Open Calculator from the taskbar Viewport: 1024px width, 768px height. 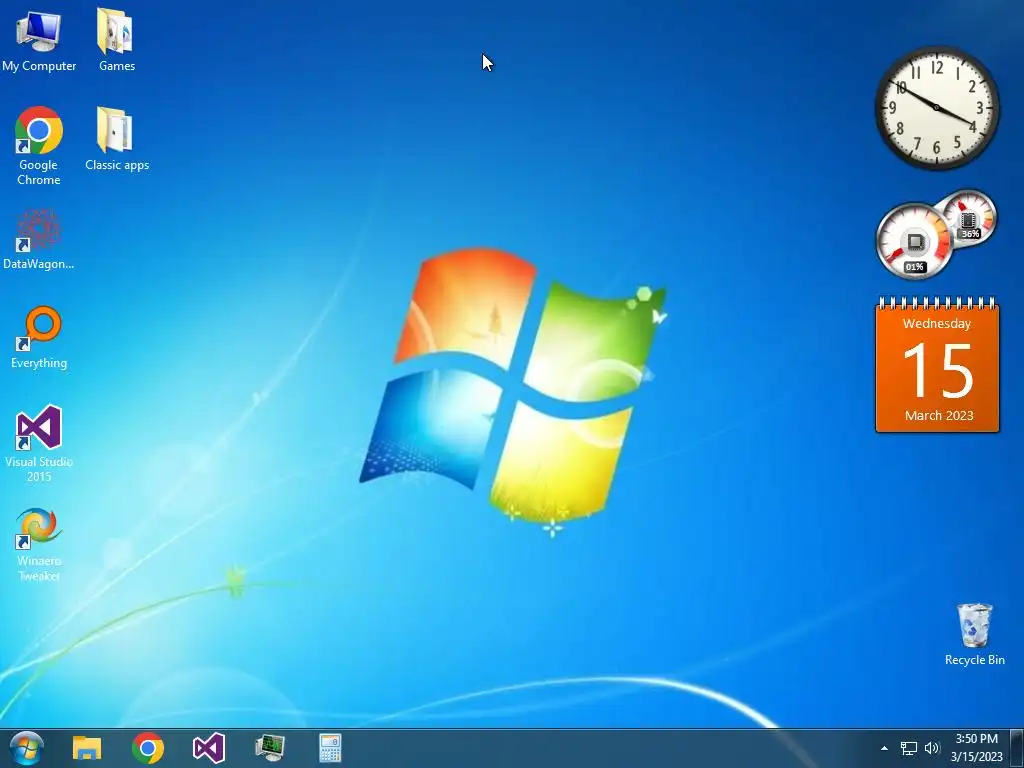pyautogui.click(x=330, y=748)
